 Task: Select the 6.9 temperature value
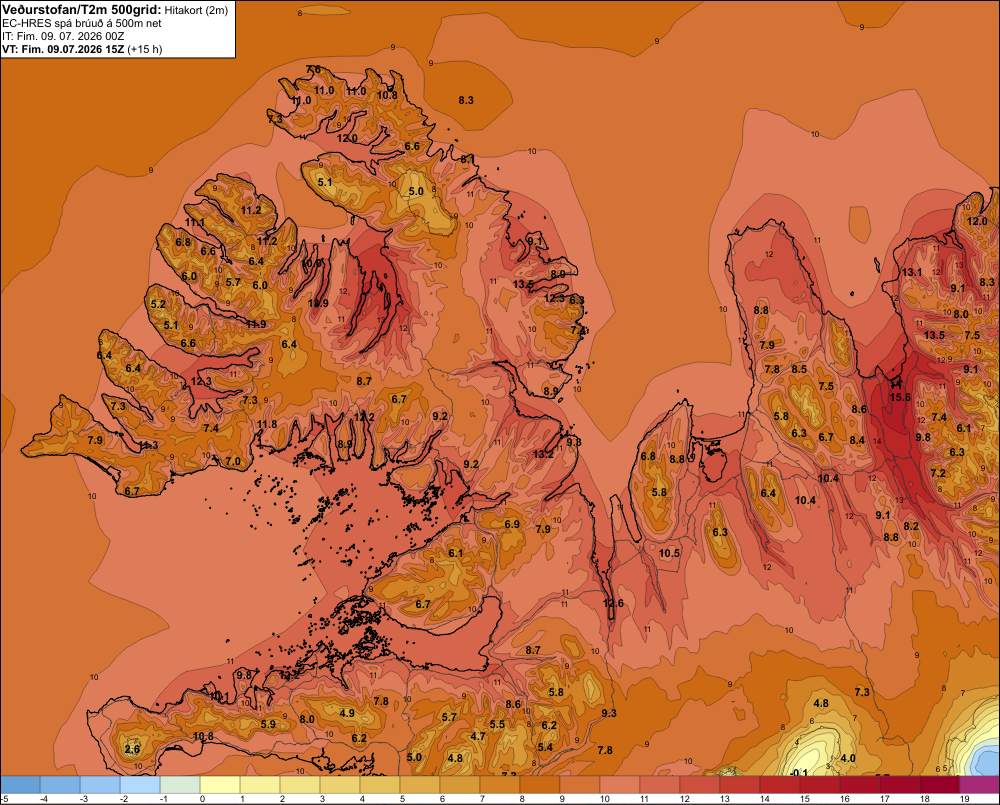click(512, 524)
